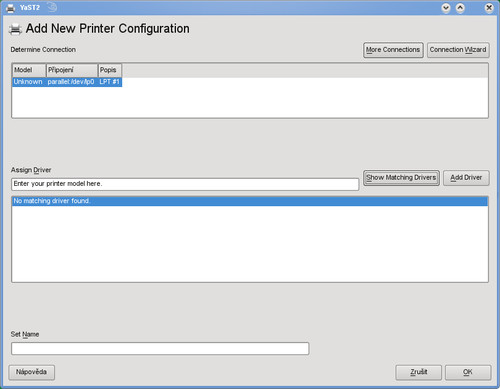This screenshot has height=389, width=500.
Task: Open More Connections
Action: (393, 50)
